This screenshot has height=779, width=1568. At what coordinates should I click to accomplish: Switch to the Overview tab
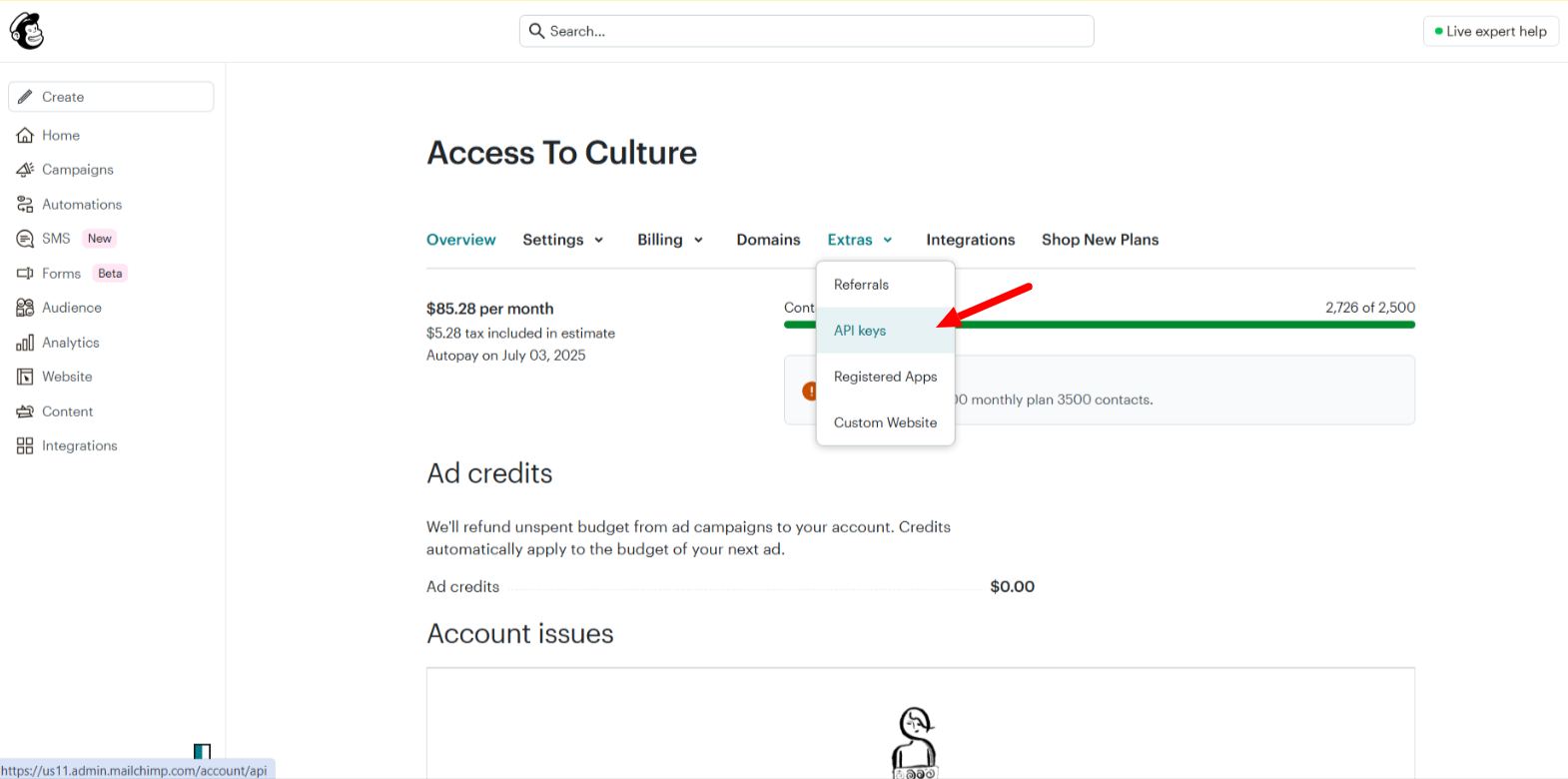click(460, 240)
